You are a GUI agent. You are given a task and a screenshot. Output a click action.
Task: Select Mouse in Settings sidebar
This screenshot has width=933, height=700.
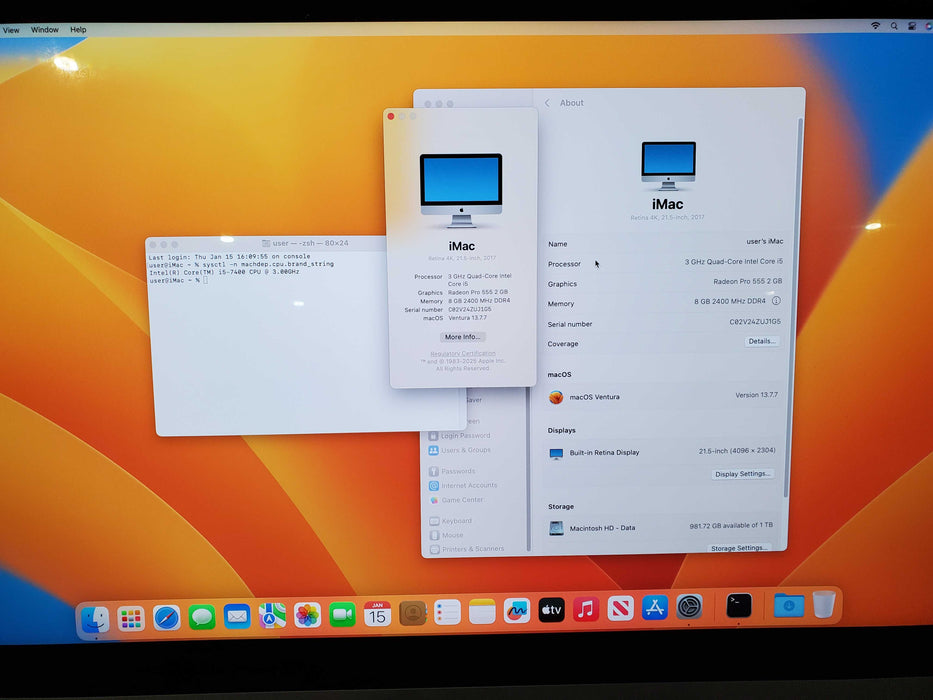click(446, 535)
